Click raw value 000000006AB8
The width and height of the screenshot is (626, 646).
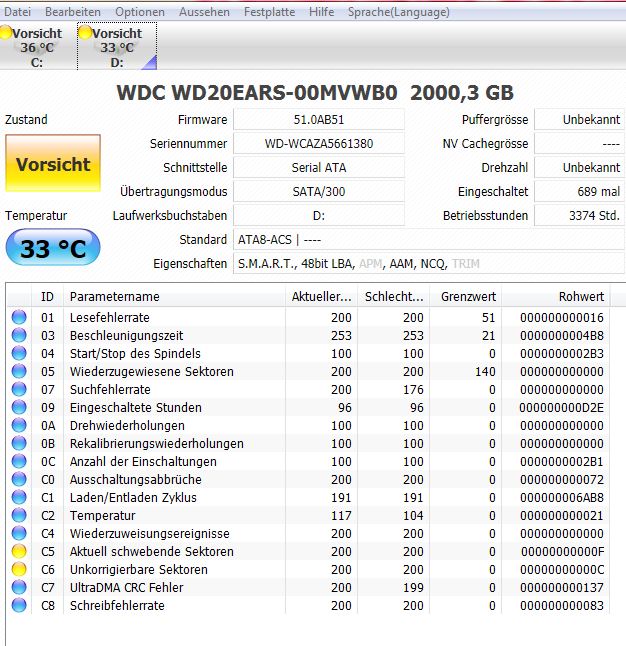point(562,498)
